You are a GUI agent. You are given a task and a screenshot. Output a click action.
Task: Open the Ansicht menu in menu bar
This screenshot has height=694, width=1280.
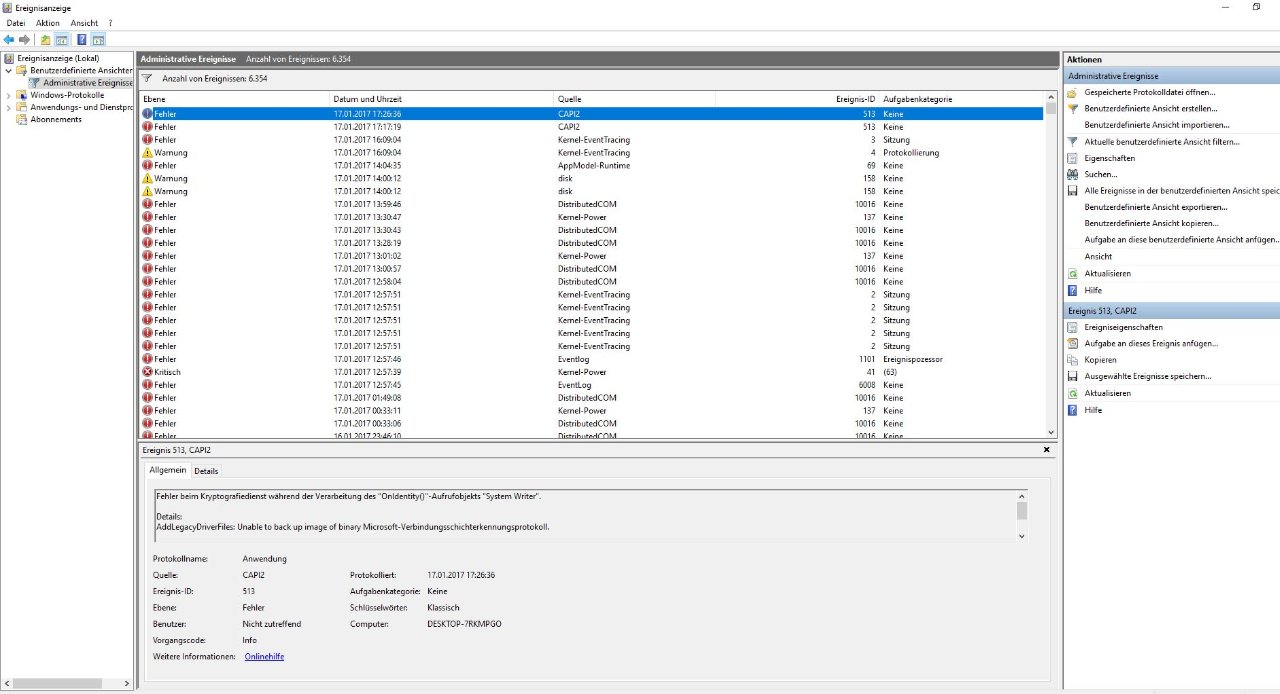[x=84, y=23]
